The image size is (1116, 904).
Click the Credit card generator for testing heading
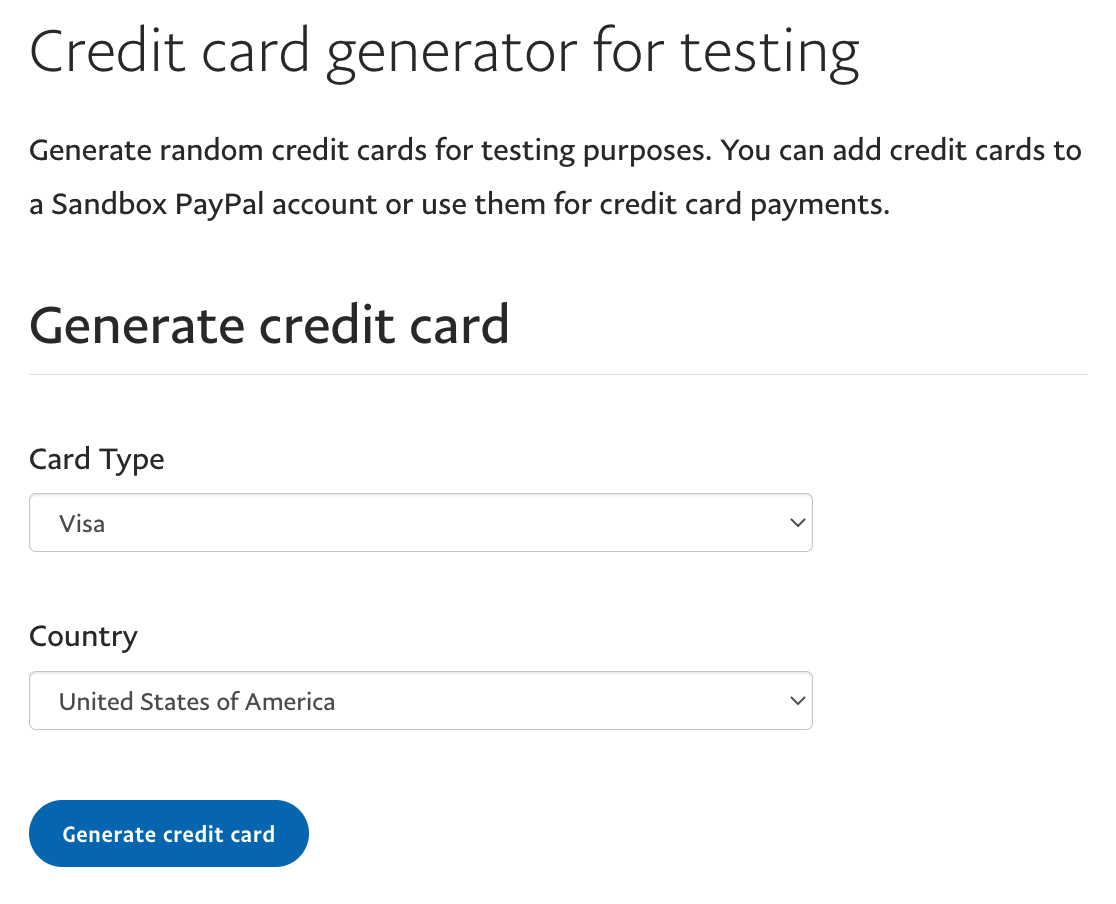tap(444, 51)
